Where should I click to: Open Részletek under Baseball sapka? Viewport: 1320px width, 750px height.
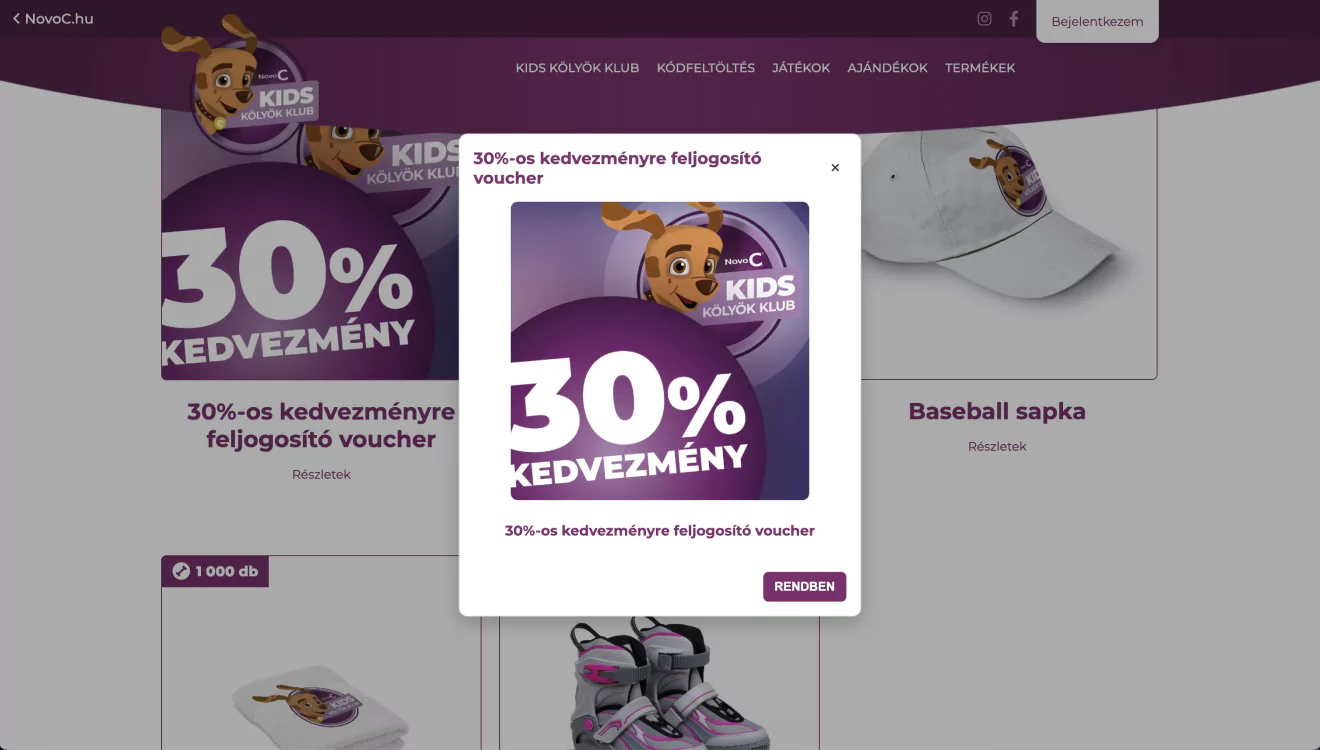point(997,447)
